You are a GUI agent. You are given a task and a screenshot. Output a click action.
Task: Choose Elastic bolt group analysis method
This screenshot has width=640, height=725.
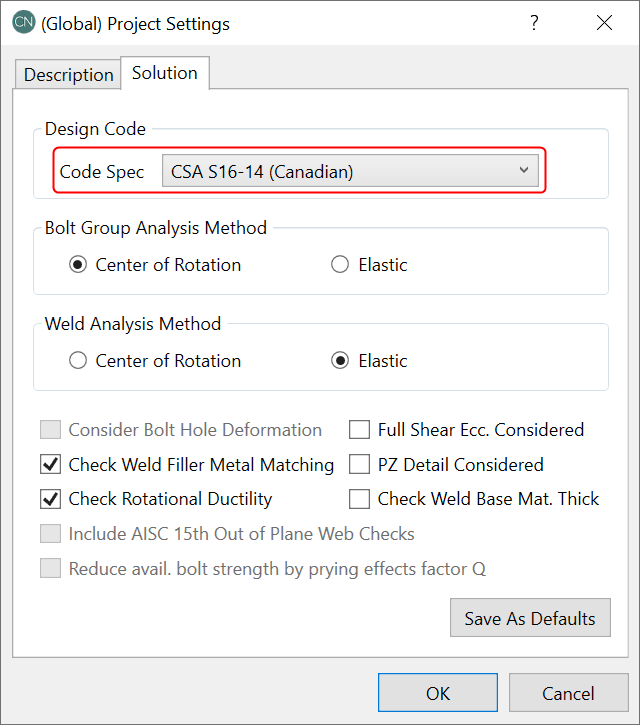tap(340, 265)
